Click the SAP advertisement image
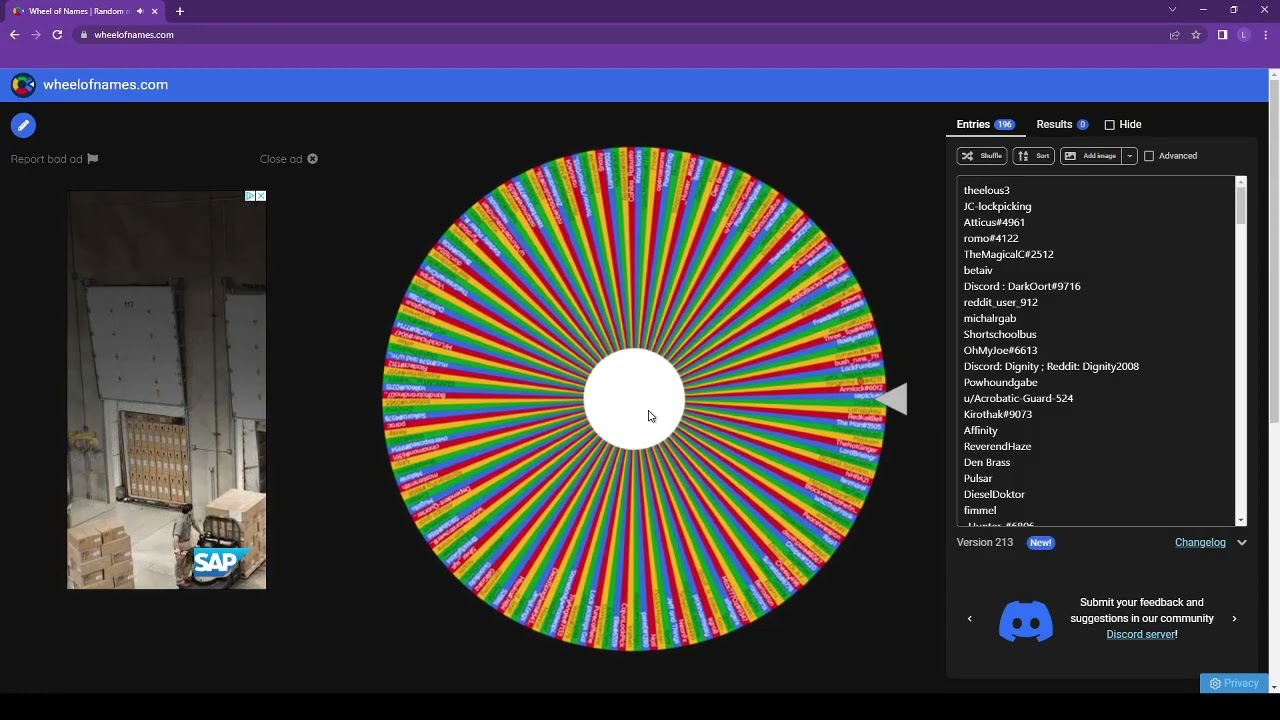1280x720 pixels. 166,390
